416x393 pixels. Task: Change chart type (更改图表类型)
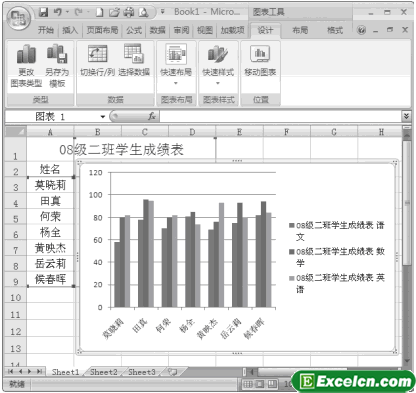point(26,66)
